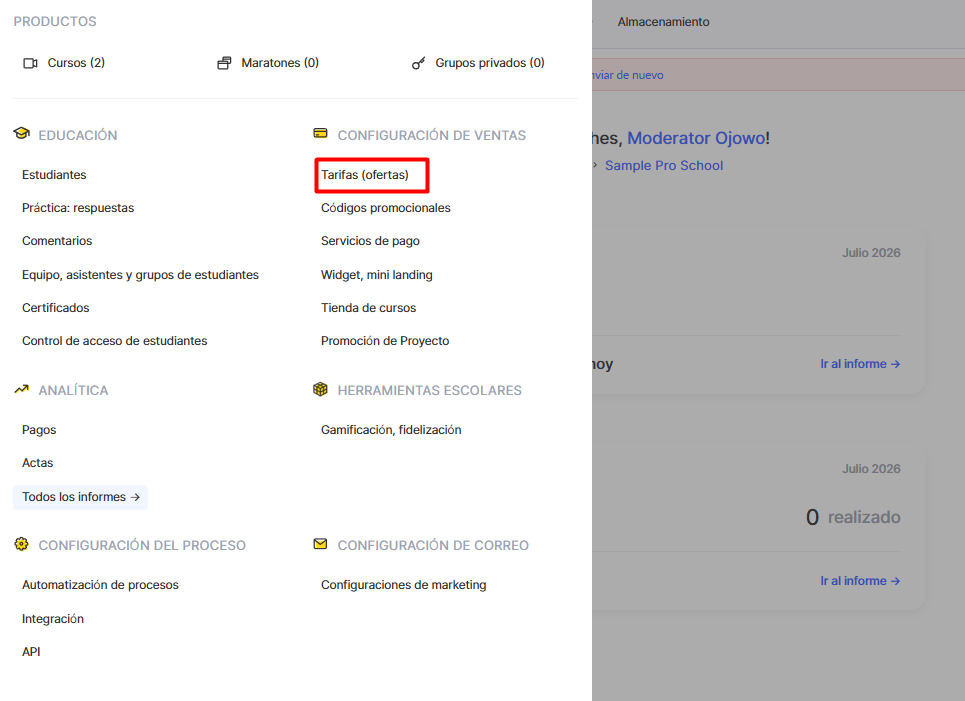
Task: Open Integración settings
Action: click(x=53, y=619)
